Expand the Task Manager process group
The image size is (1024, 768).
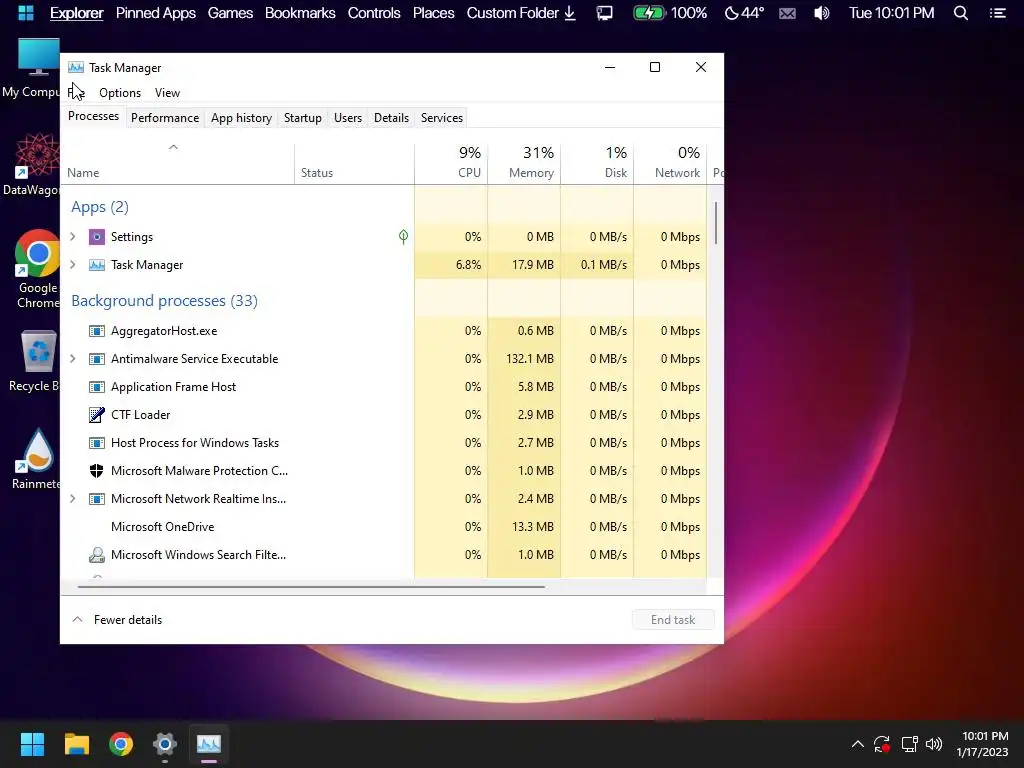(x=73, y=265)
